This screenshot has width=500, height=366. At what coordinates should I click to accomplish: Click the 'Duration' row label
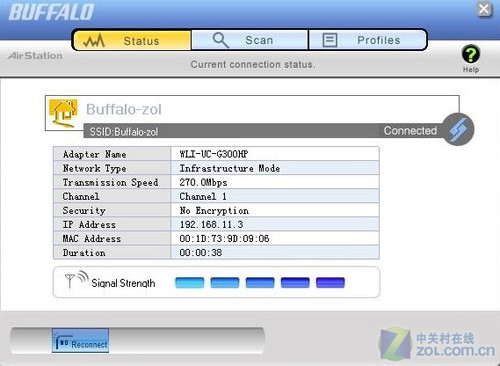point(84,252)
